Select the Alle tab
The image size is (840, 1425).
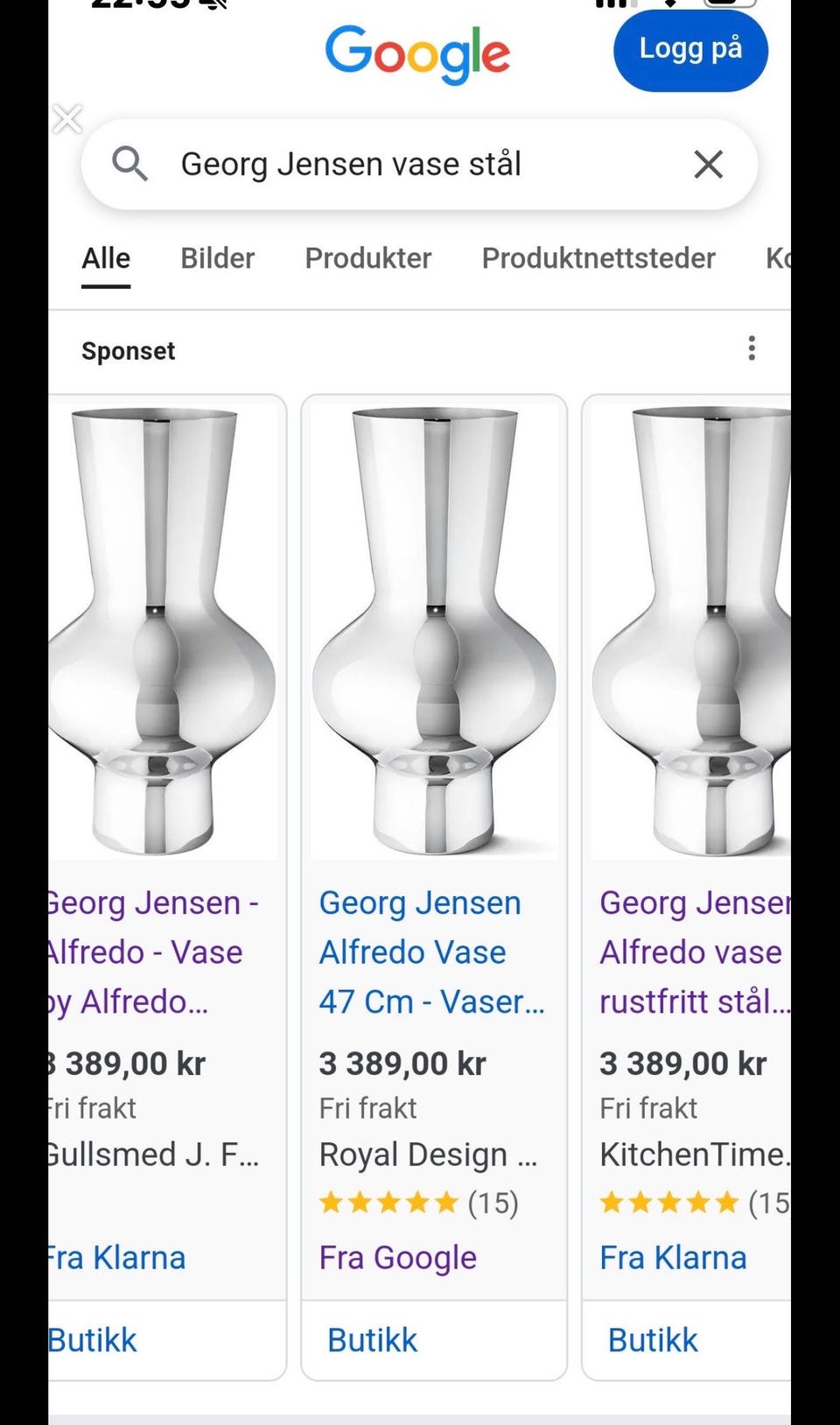click(106, 258)
